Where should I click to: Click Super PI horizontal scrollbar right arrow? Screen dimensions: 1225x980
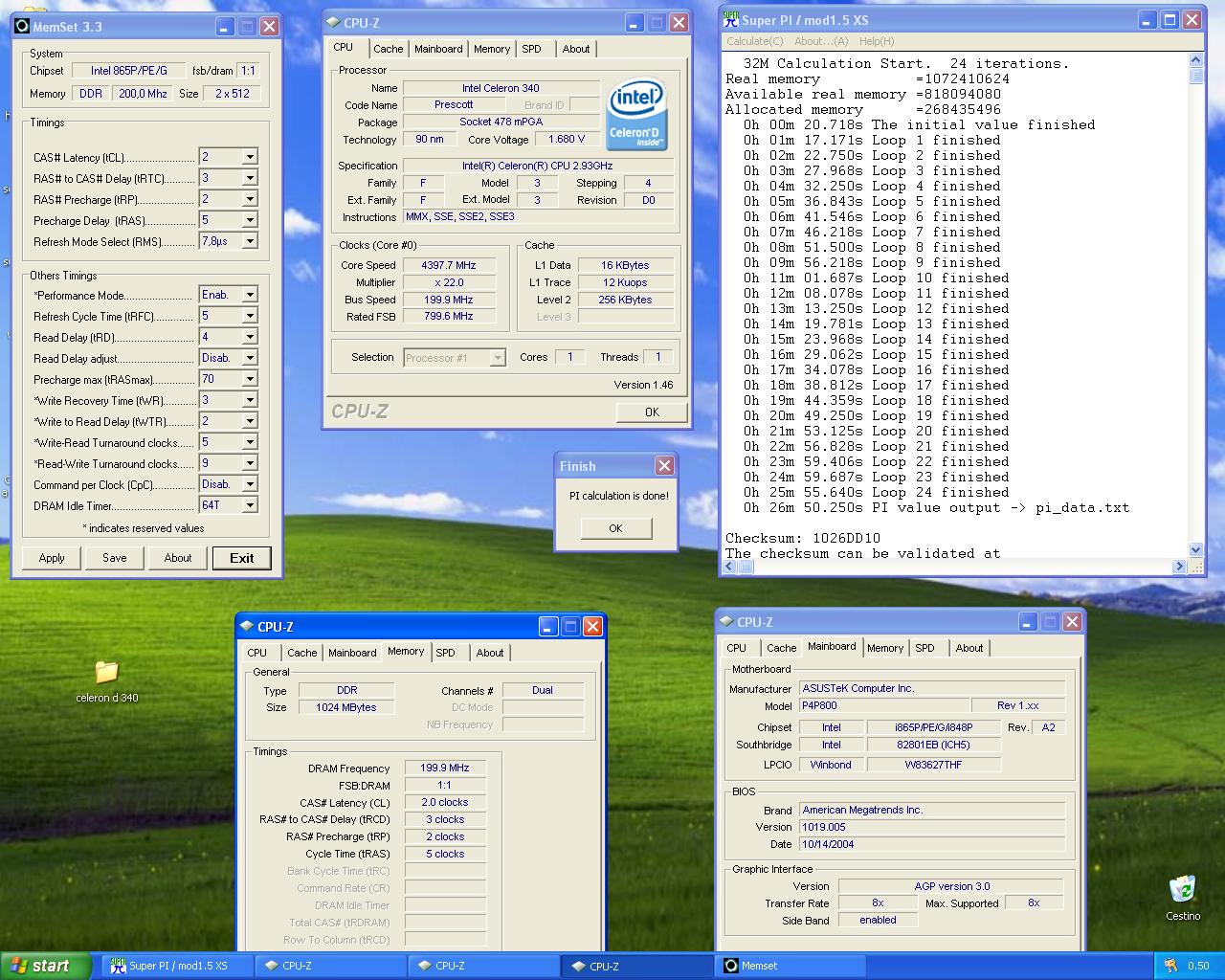(1179, 567)
